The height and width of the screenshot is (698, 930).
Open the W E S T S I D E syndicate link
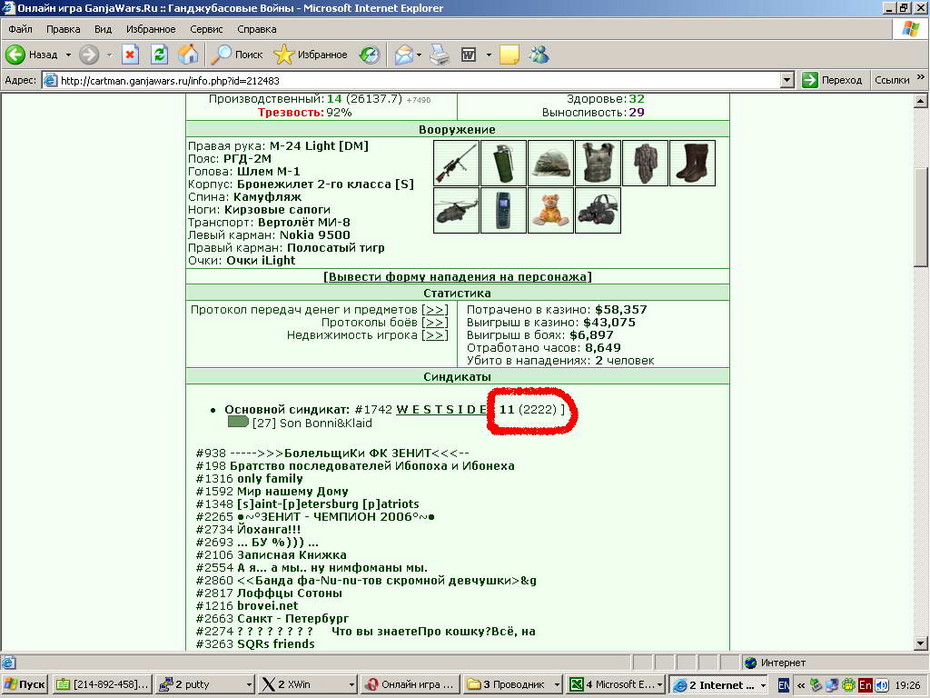441,409
